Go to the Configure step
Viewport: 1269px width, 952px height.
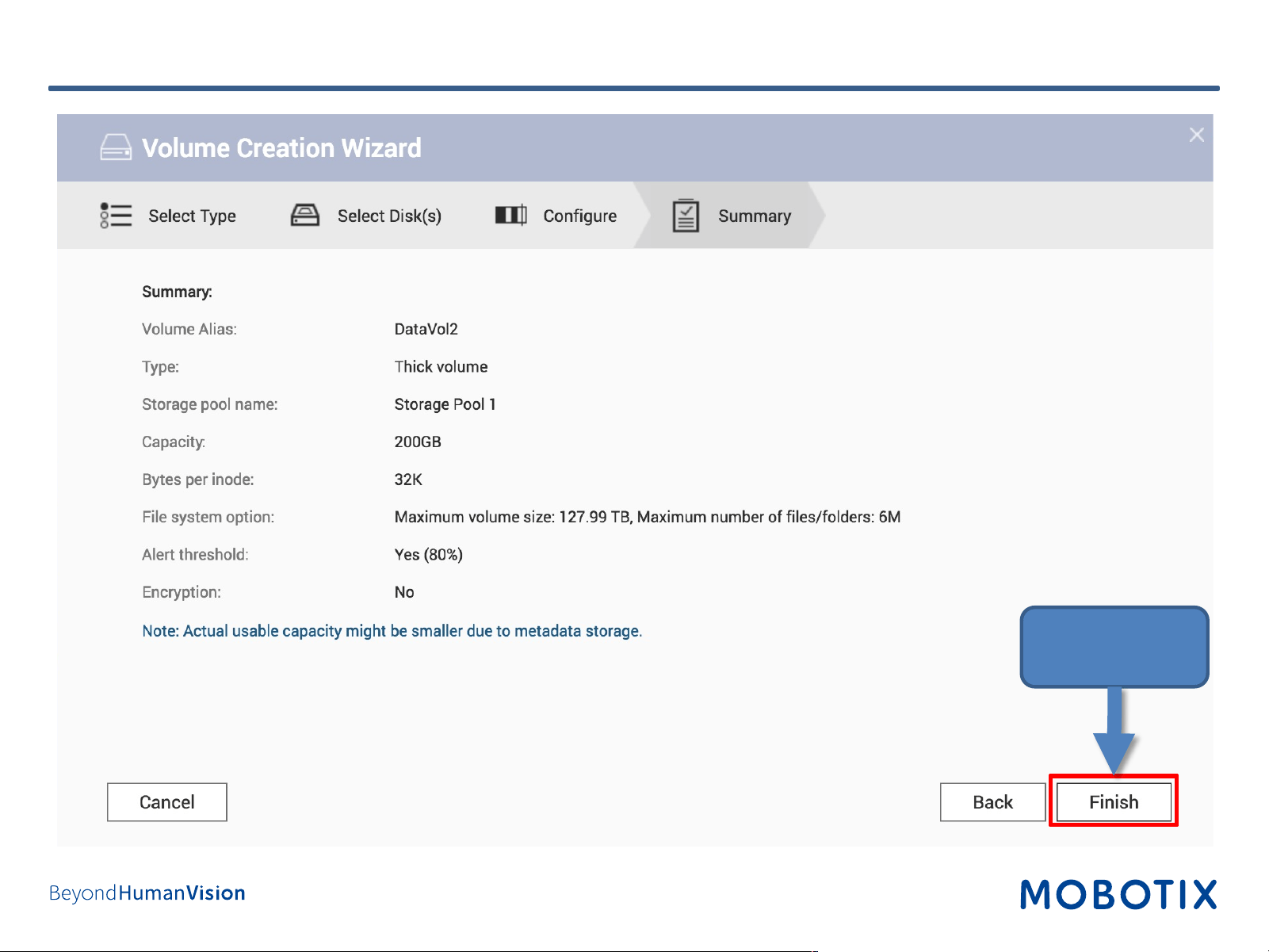(579, 216)
